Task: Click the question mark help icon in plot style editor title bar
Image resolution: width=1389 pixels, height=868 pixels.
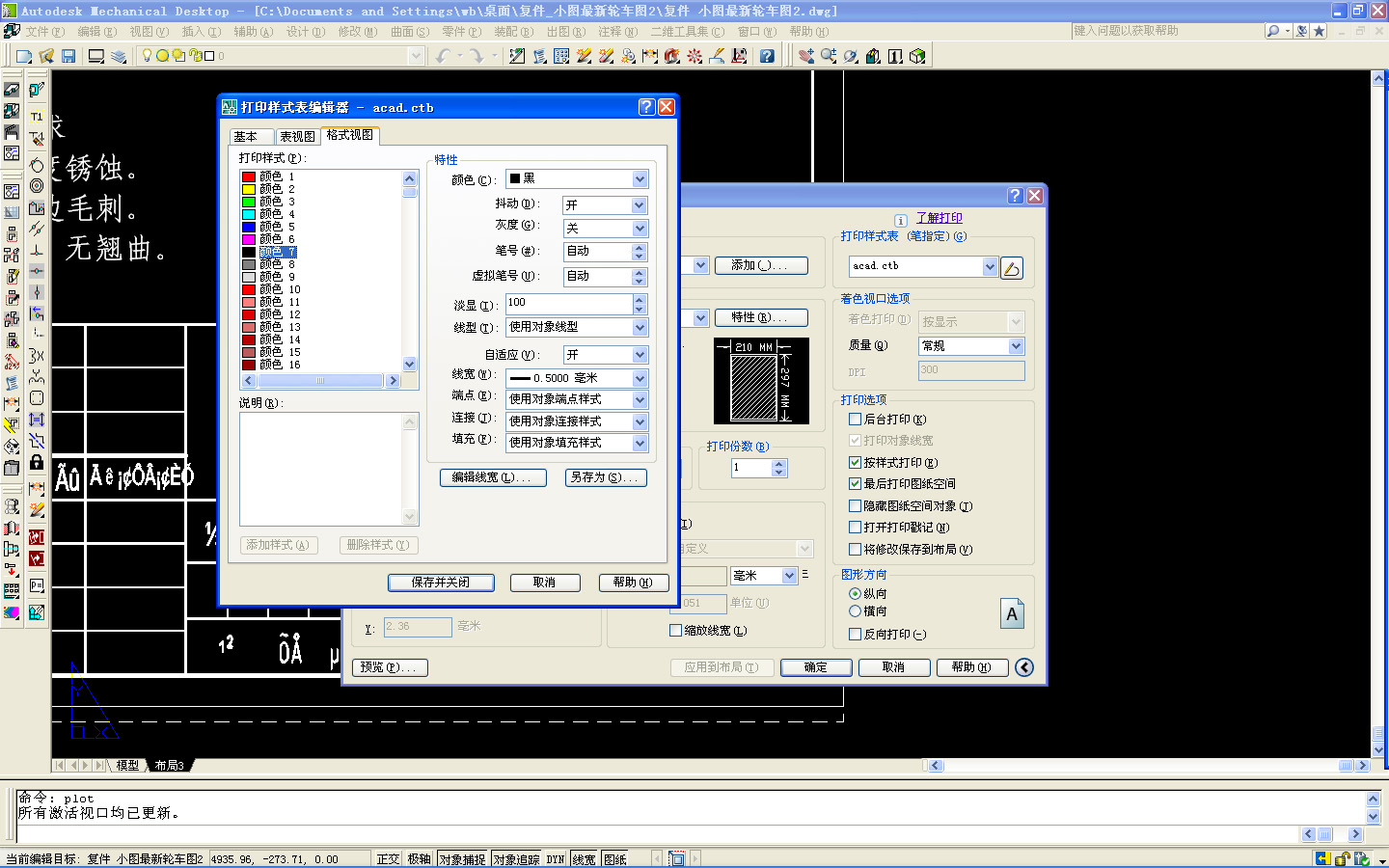Action: tap(647, 107)
